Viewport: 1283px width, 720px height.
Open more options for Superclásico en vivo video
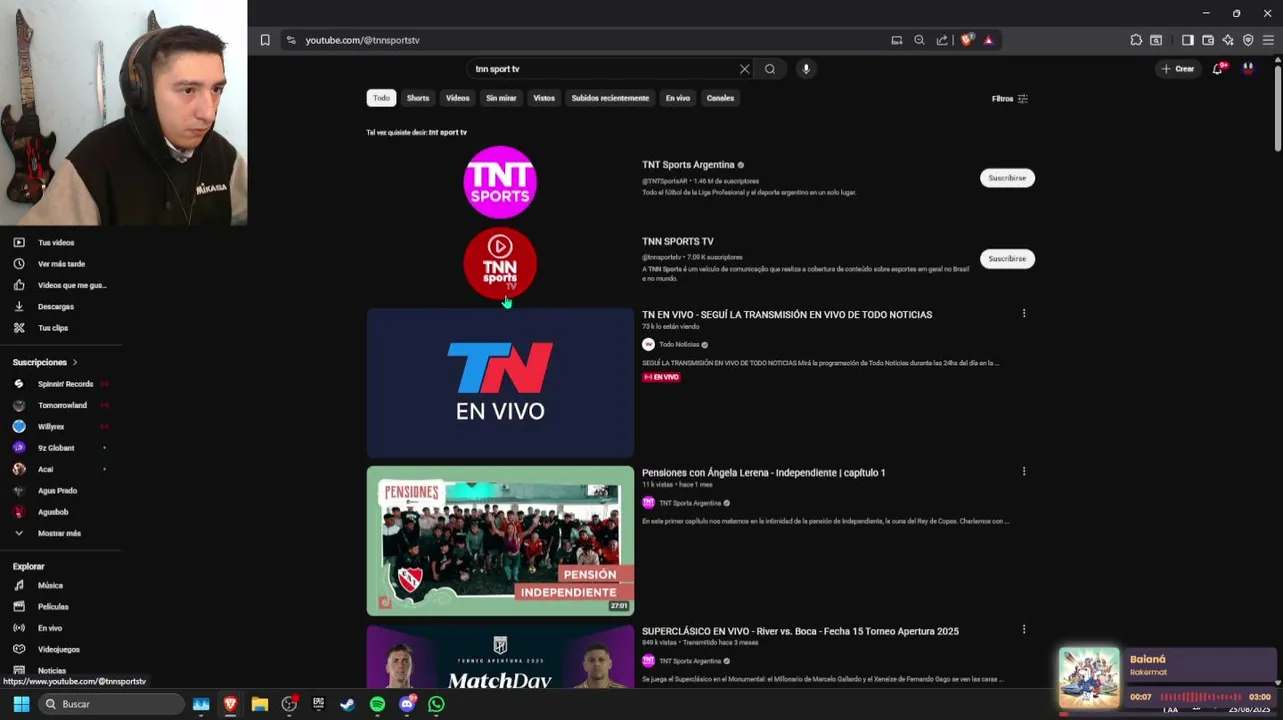tap(1024, 630)
